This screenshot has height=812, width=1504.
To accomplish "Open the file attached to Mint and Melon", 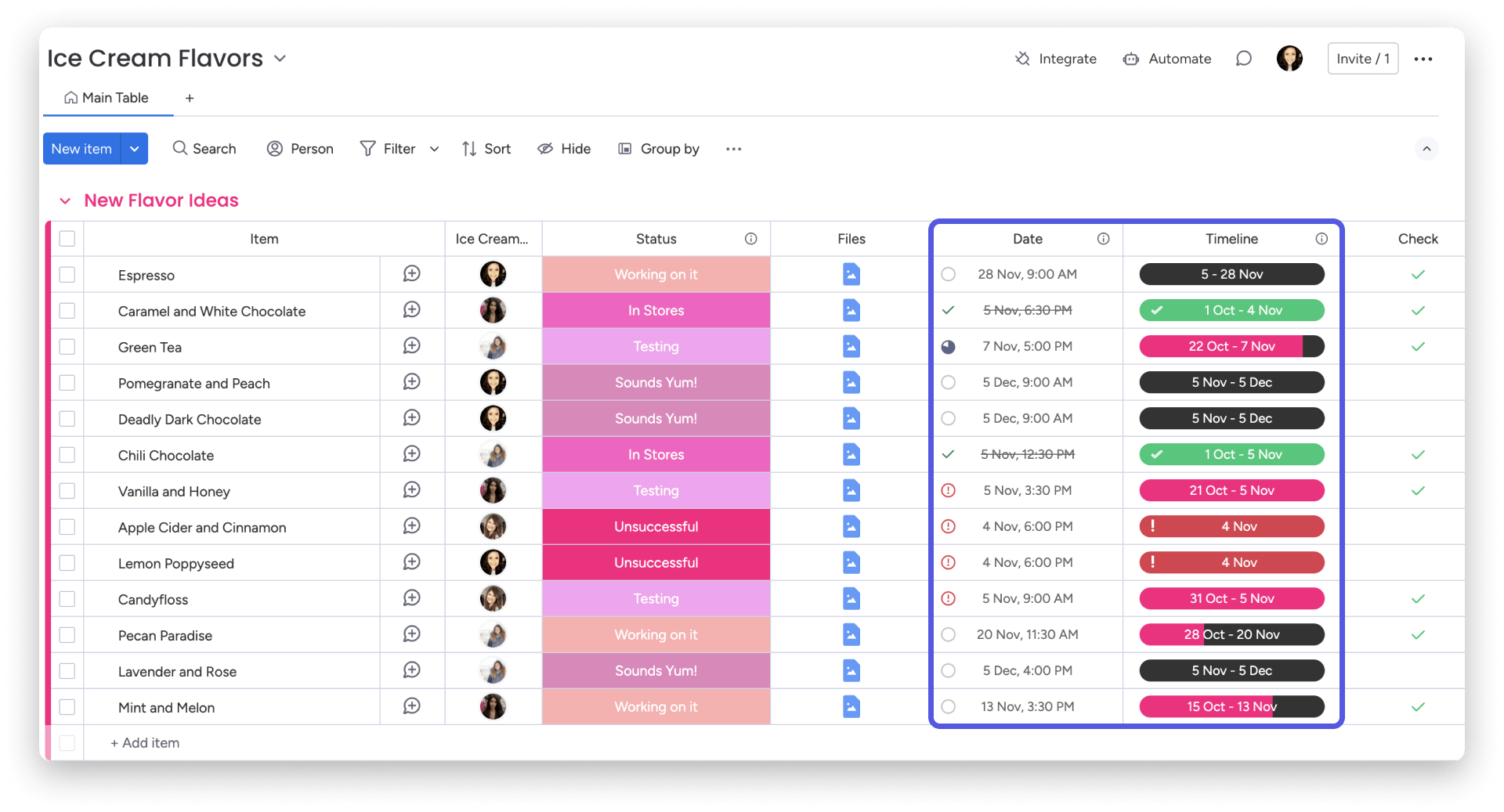I will (851, 706).
